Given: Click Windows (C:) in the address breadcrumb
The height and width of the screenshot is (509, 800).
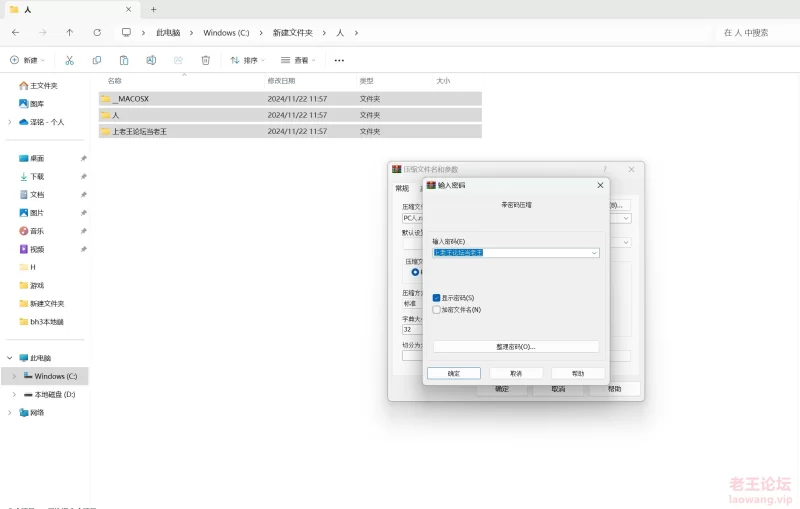Looking at the screenshot, I should pos(226,33).
